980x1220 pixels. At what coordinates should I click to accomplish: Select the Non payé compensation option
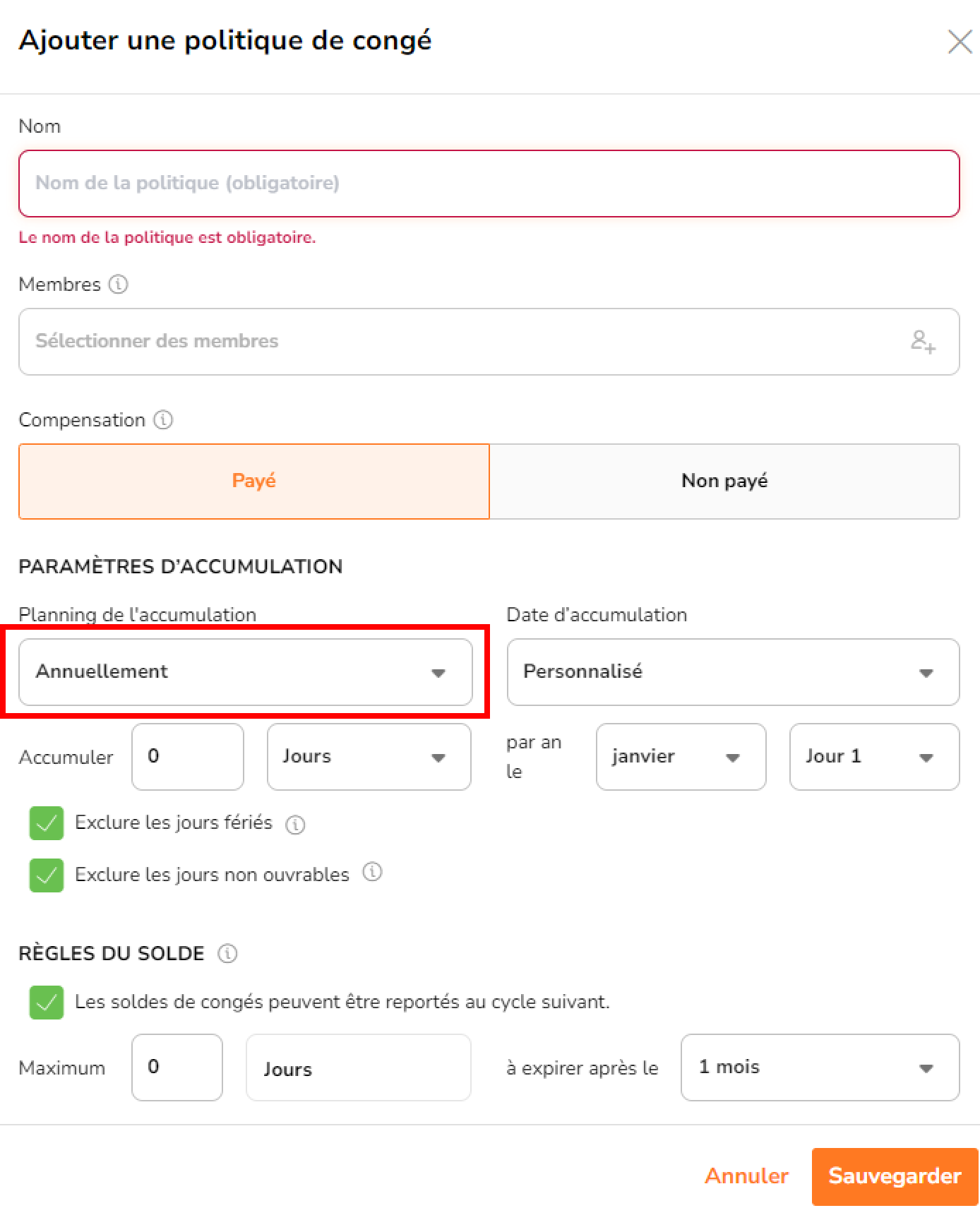tap(724, 482)
